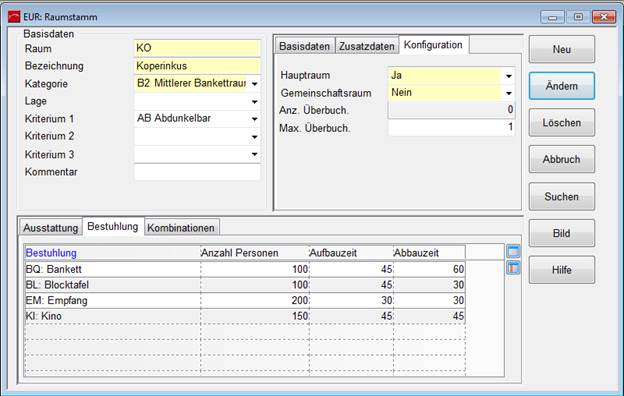Click the 150 persons cell for Kino

[255, 316]
